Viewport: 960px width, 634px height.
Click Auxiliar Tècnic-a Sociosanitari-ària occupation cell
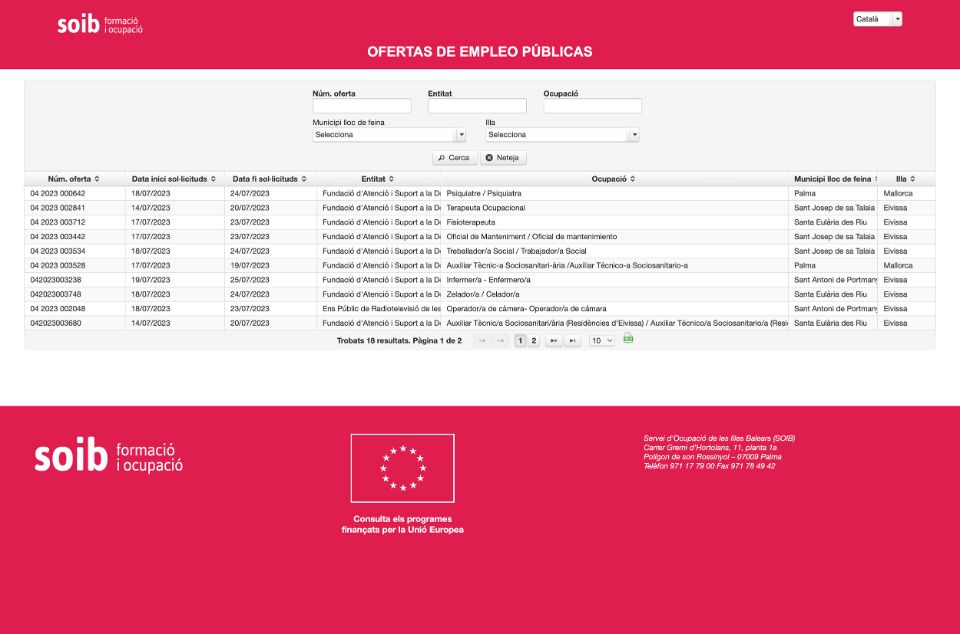614,266
